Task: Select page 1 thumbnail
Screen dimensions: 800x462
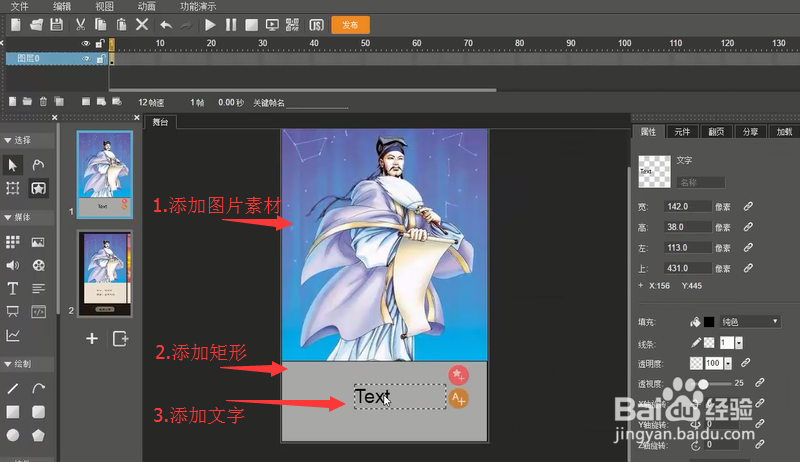Action: coord(105,174)
